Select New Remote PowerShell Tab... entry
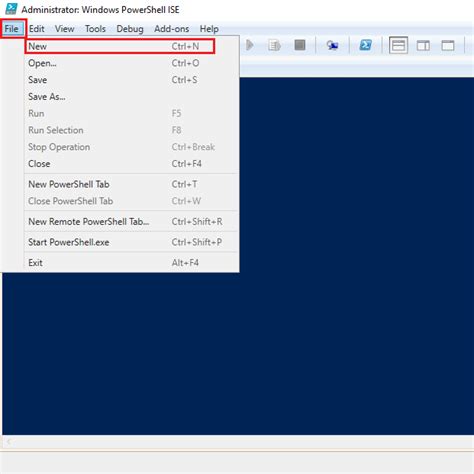Viewport: 474px width, 474px height. pyautogui.click(x=132, y=221)
